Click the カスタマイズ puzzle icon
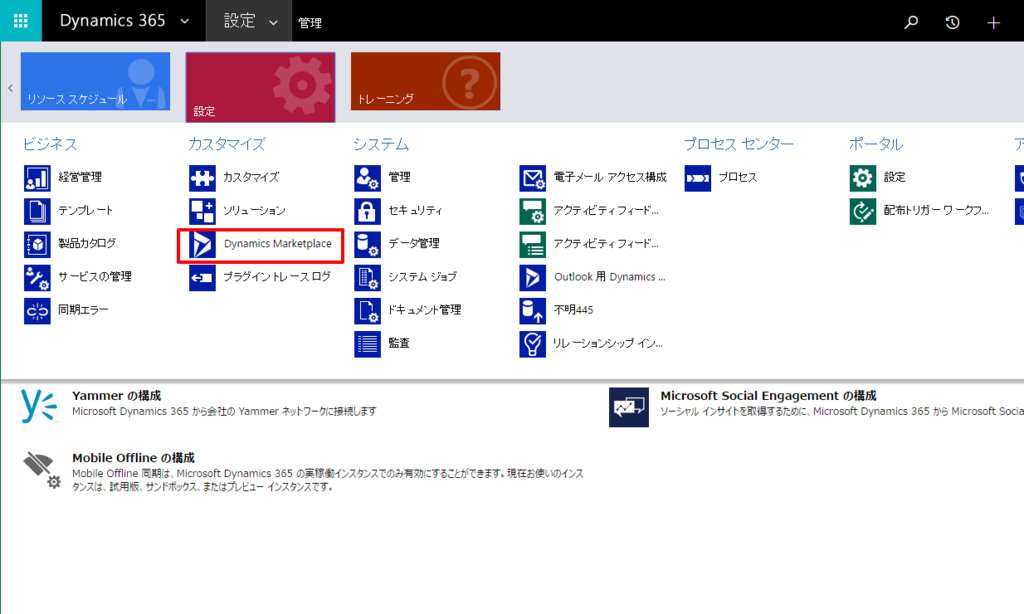1024x614 pixels. (202, 178)
